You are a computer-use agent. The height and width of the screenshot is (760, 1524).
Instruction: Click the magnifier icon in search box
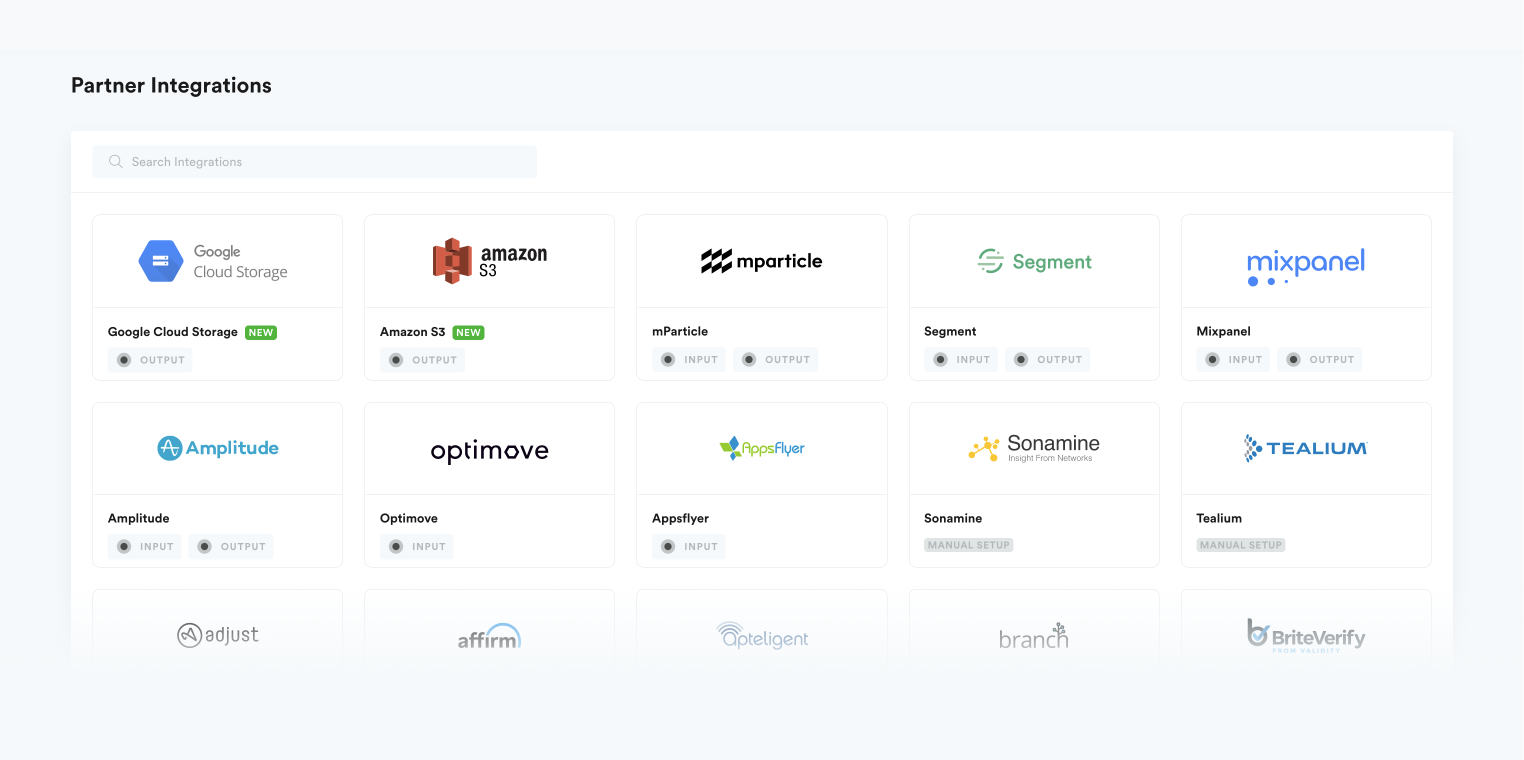pos(116,162)
